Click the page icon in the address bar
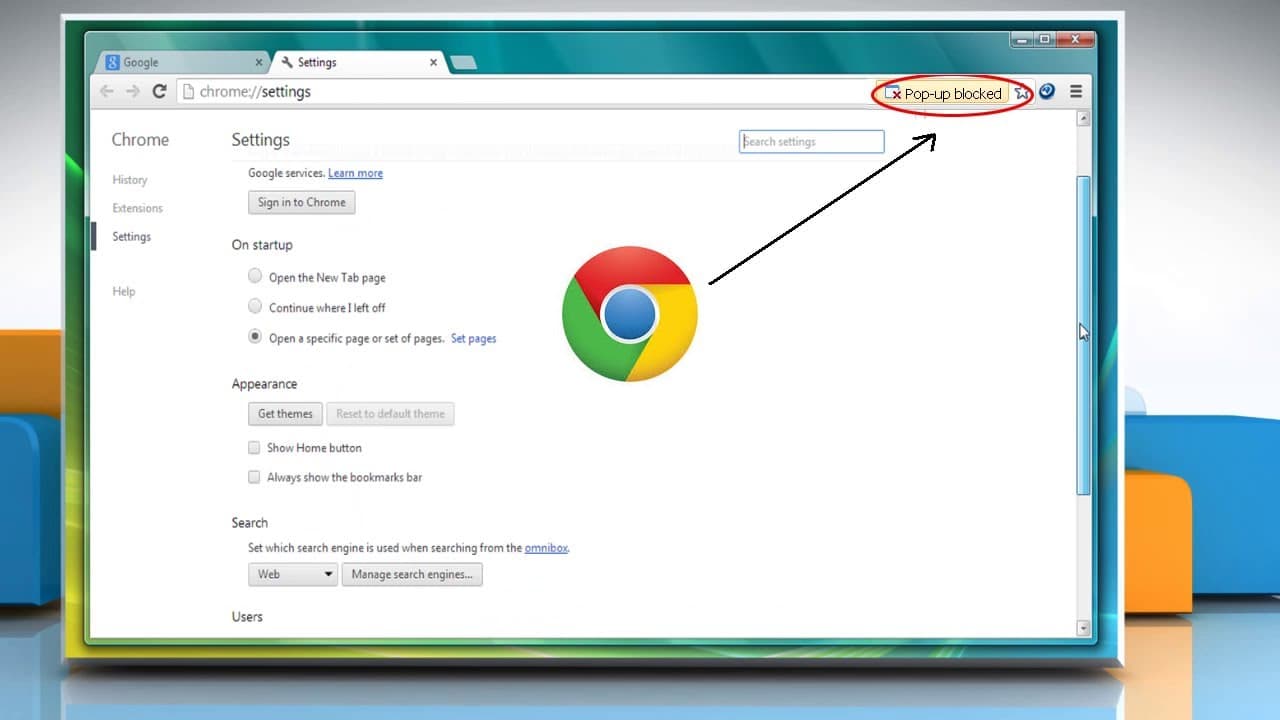1280x720 pixels. pos(187,91)
